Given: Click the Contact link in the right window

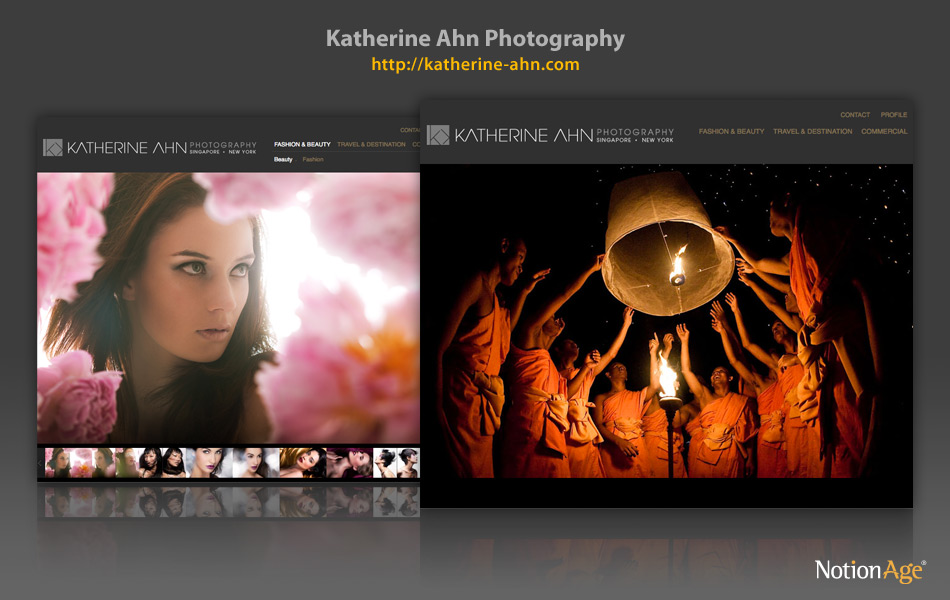Looking at the screenshot, I should pos(855,115).
